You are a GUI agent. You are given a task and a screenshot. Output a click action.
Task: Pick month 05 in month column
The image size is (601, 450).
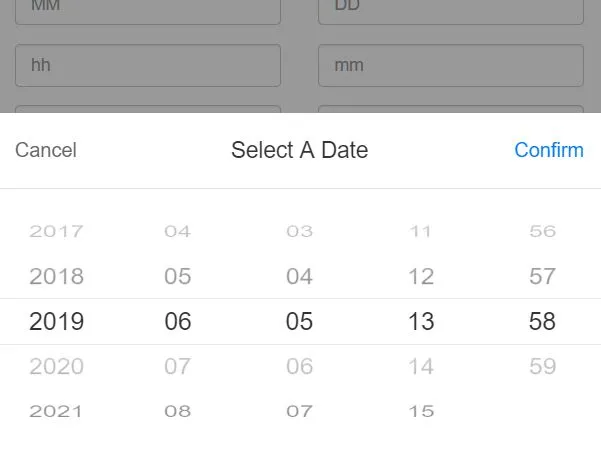(177, 276)
